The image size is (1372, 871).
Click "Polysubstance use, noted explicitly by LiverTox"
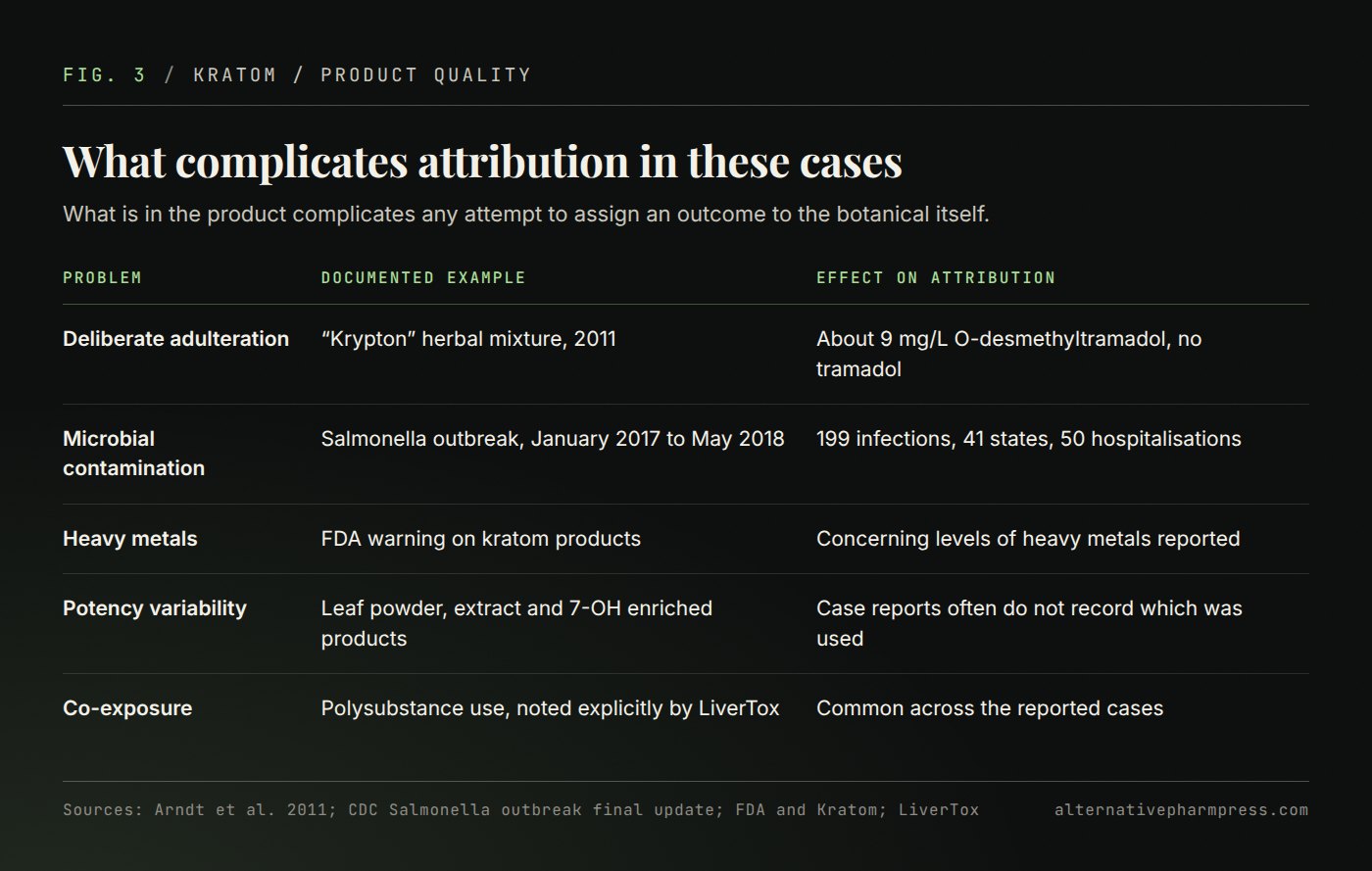pos(550,708)
